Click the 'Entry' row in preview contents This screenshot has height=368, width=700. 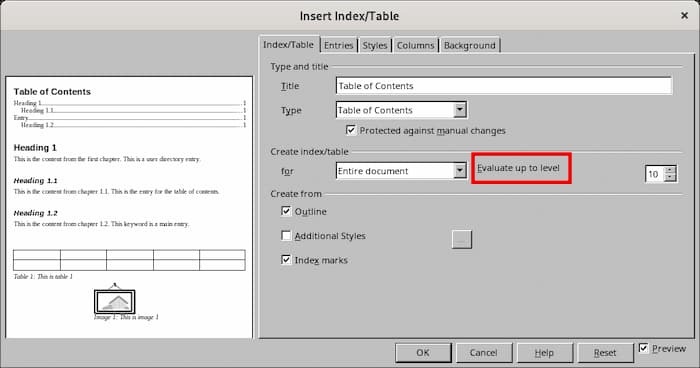coord(129,118)
